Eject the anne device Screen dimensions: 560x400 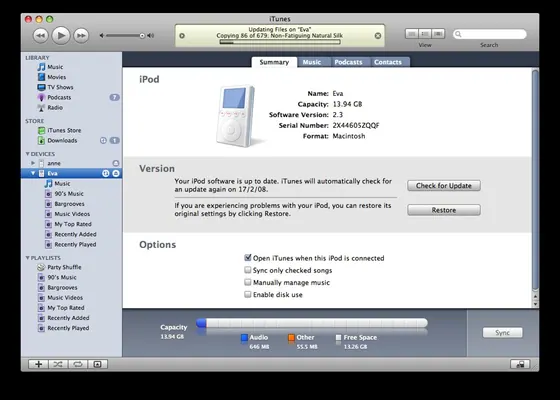116,163
